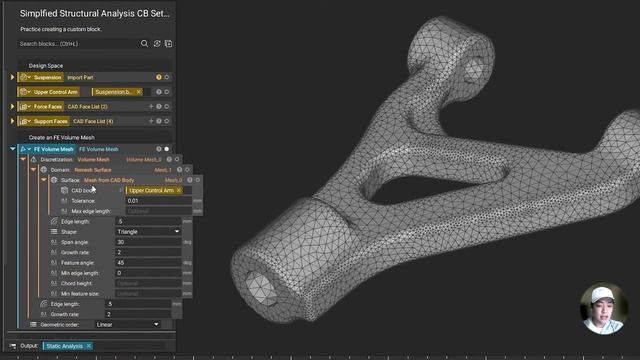Expand the Suspension block
Image resolution: width=640 pixels, height=360 pixels.
coord(12,77)
